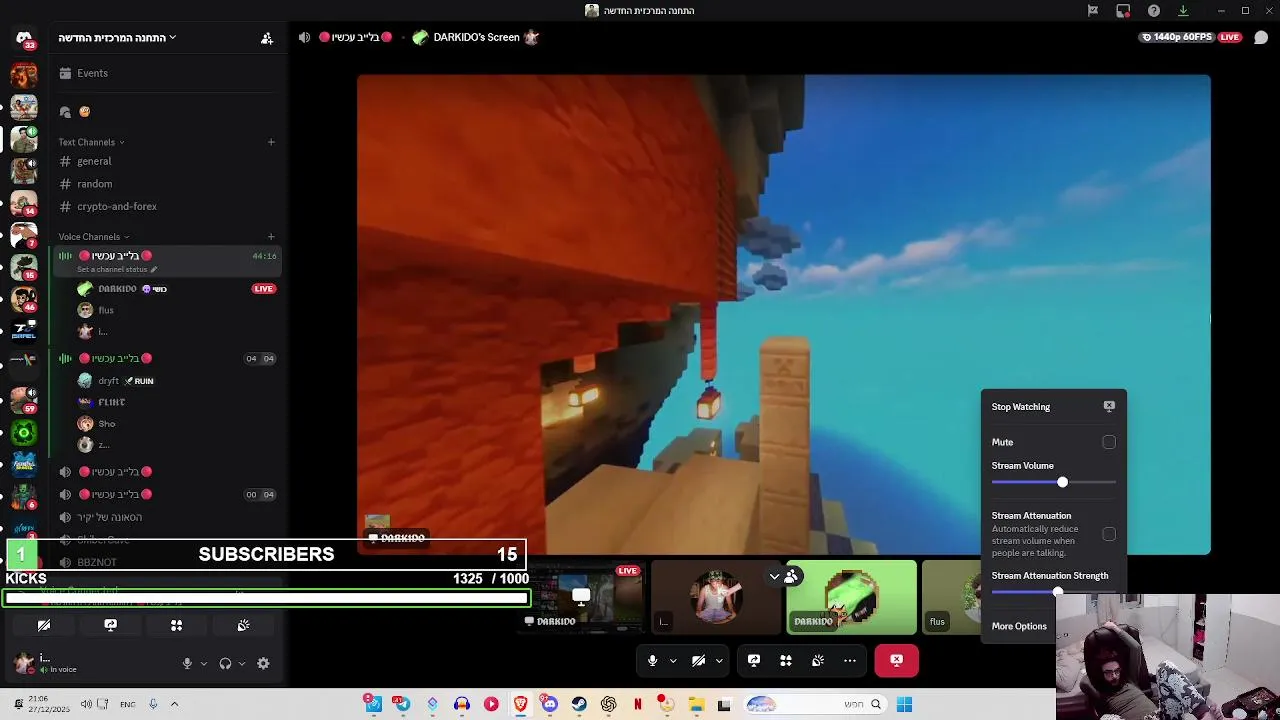The width and height of the screenshot is (1280, 720).
Task: Select the flus participant tile
Action: click(x=952, y=598)
